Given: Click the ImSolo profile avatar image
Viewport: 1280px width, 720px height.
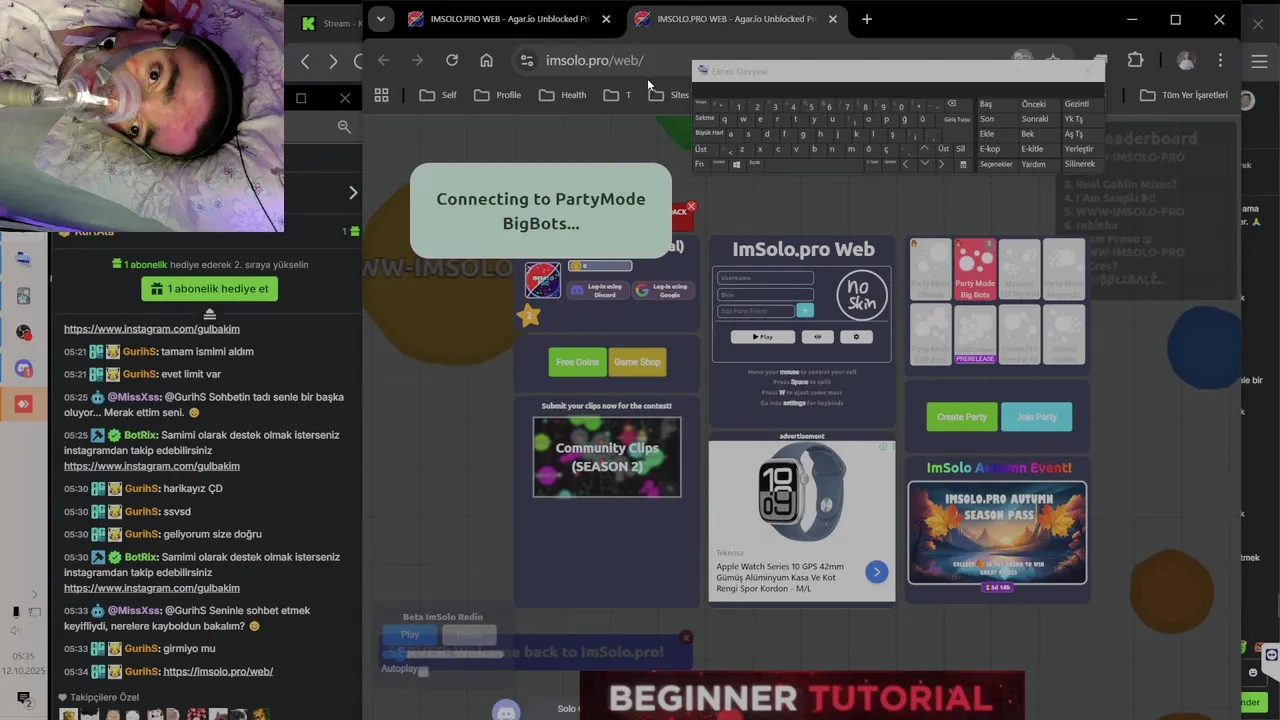Looking at the screenshot, I should [x=543, y=280].
